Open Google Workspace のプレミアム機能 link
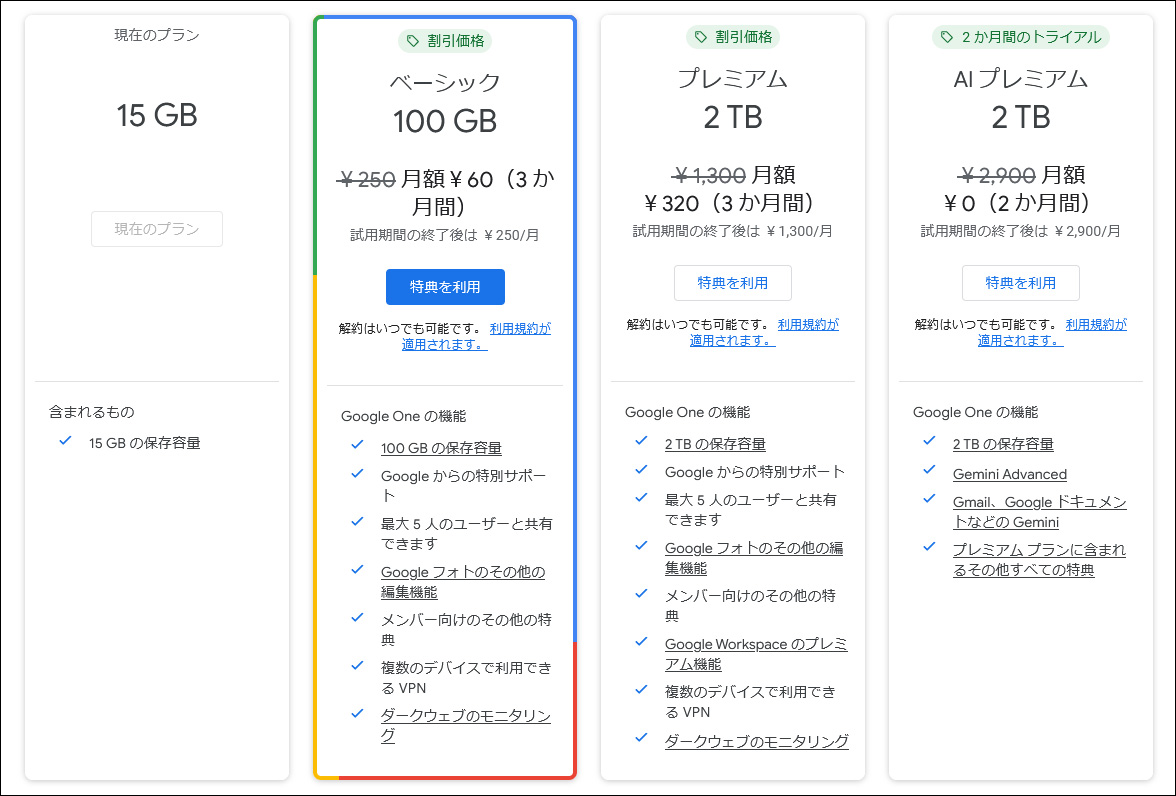This screenshot has height=796, width=1176. pos(756,654)
